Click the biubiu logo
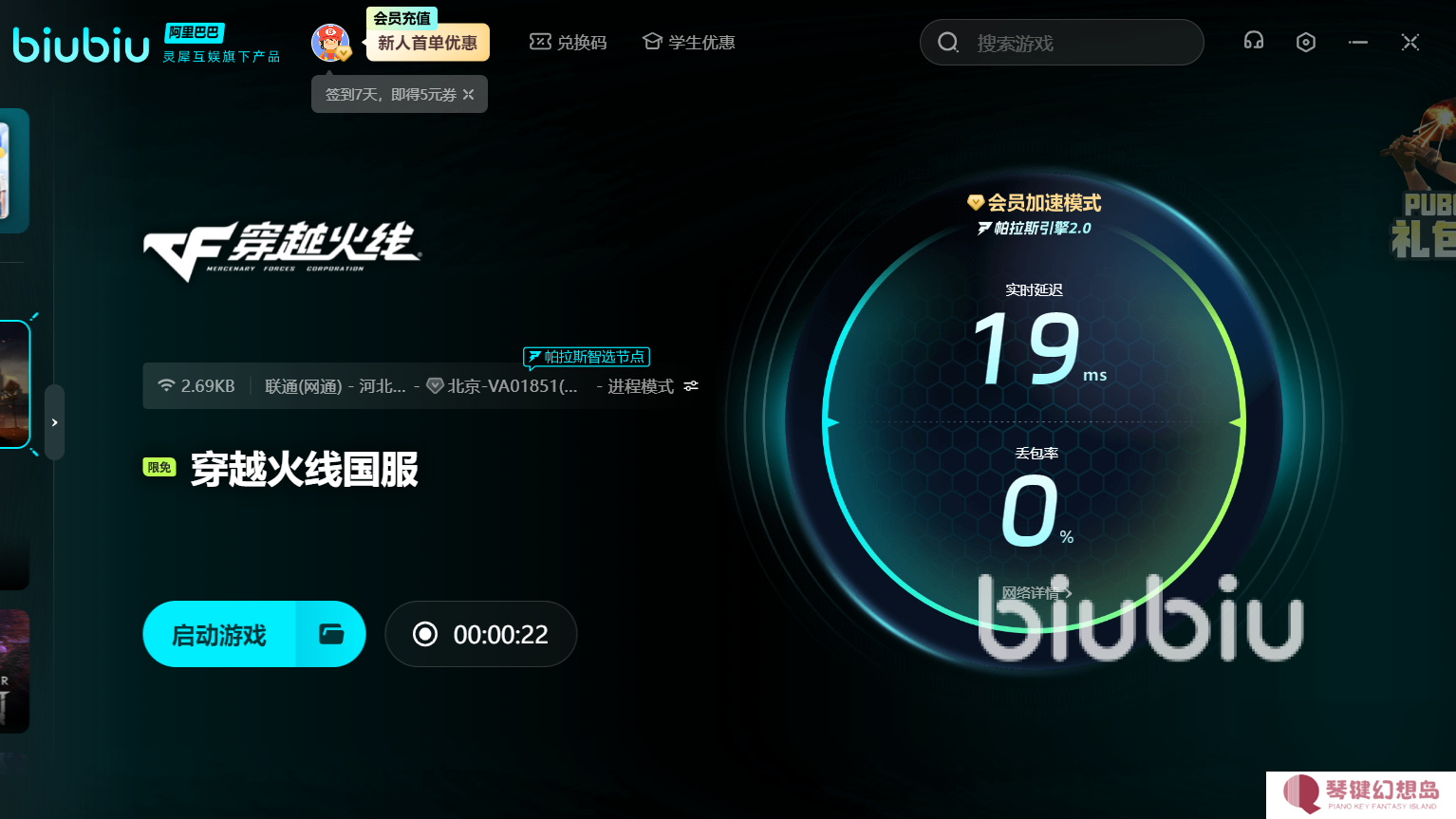The width and height of the screenshot is (1456, 819). 81,45
